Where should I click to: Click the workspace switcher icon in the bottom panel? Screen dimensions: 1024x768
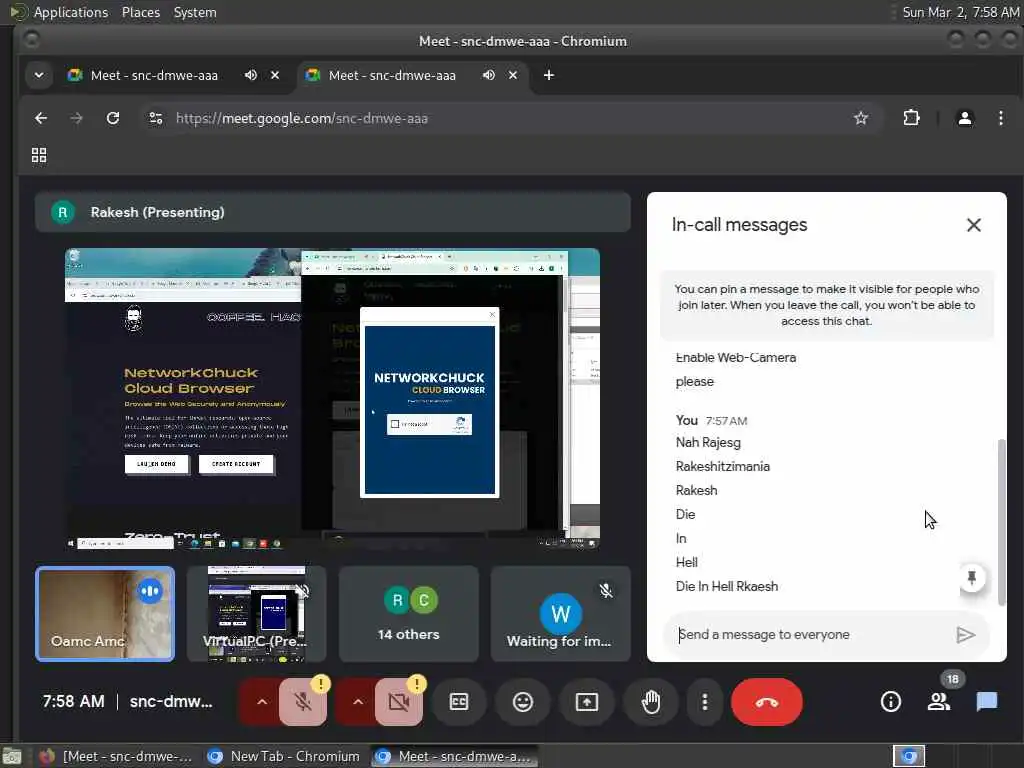[908, 756]
